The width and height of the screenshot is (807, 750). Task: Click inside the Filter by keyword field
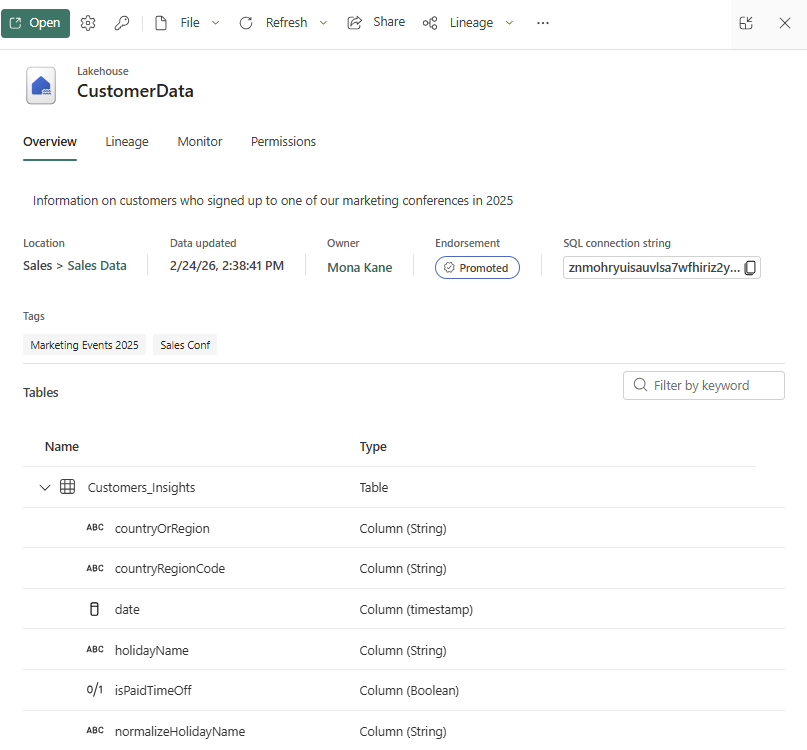click(710, 385)
